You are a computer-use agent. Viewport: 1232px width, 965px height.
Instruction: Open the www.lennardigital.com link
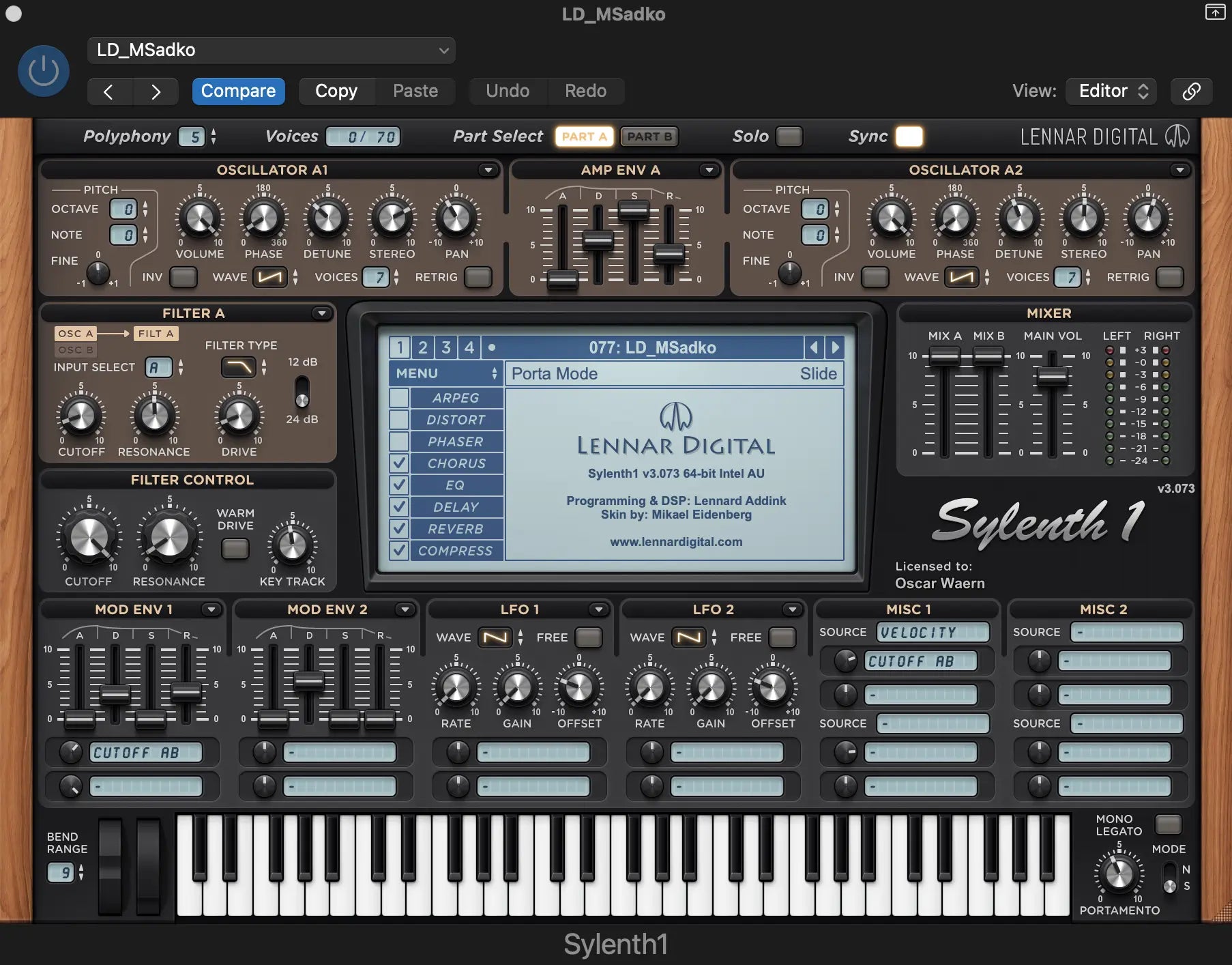(676, 542)
